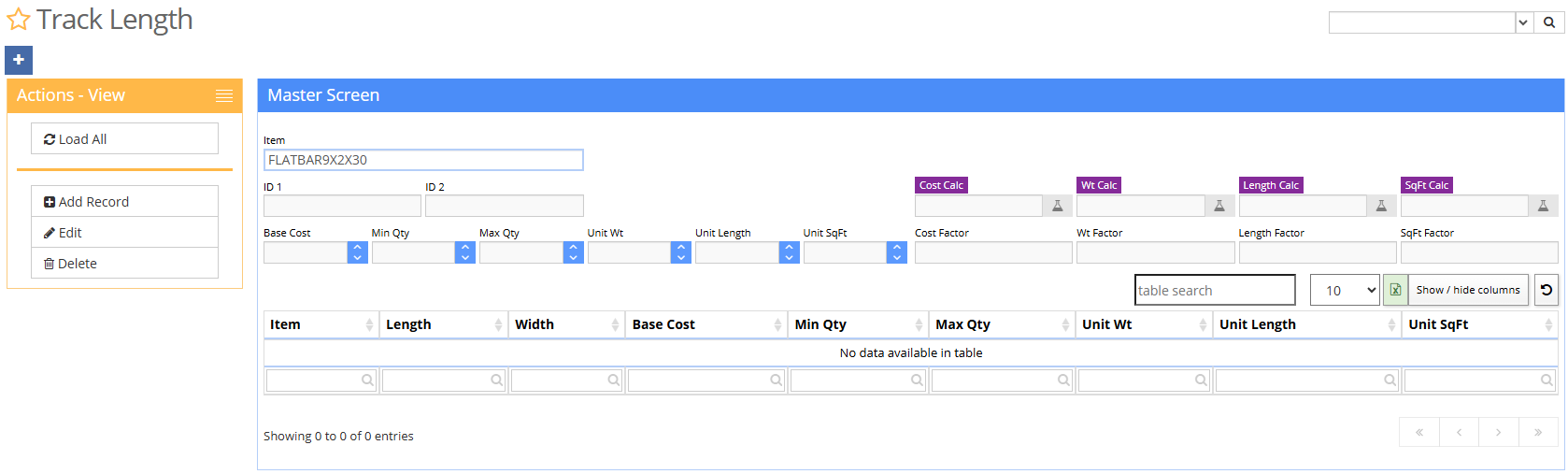Image resolution: width=1568 pixels, height=474 pixels.
Task: Sort by the Unit Wt column header
Action: click(x=1144, y=324)
